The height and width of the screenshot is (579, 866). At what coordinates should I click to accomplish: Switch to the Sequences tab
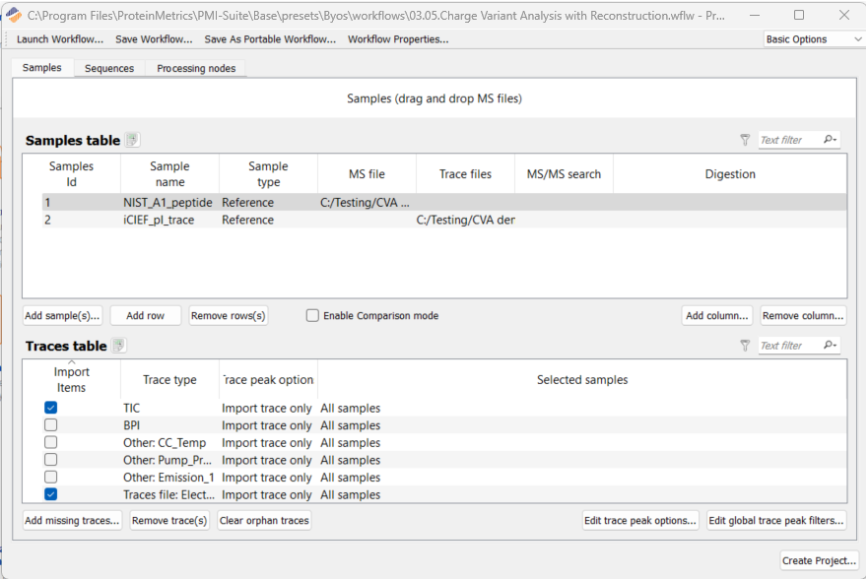click(109, 69)
